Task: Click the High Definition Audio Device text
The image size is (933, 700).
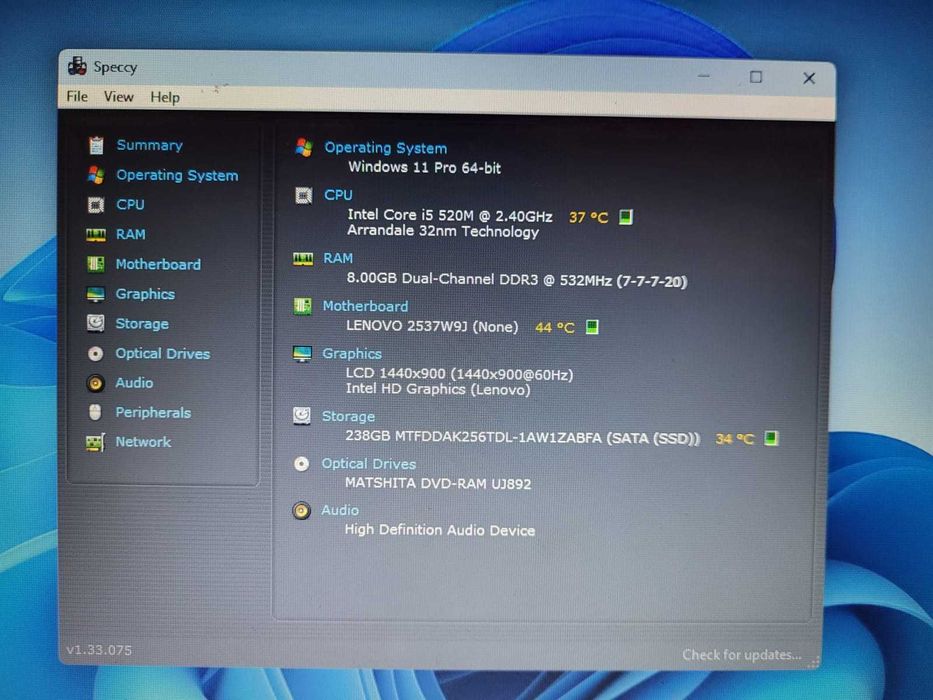Action: [440, 530]
